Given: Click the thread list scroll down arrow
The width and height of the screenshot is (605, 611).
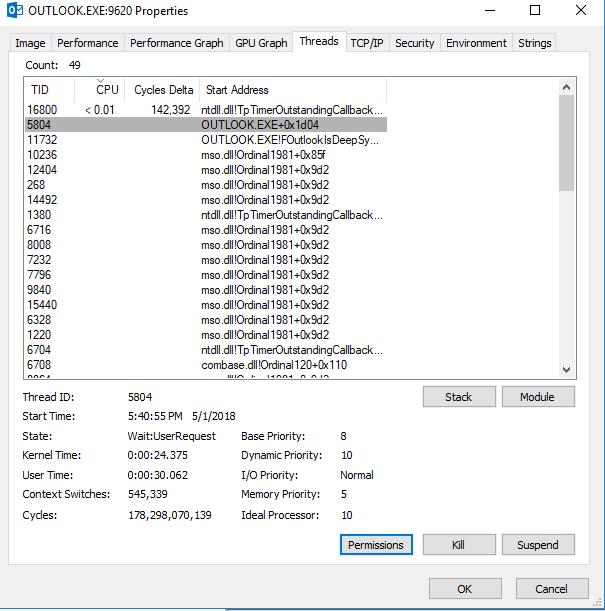Looking at the screenshot, I should click(566, 369).
